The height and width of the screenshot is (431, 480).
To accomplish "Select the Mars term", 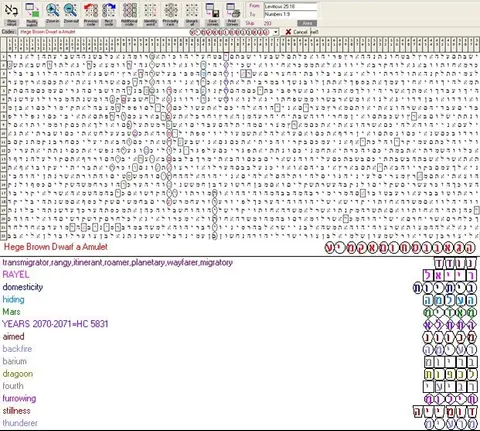I will coord(11,312).
